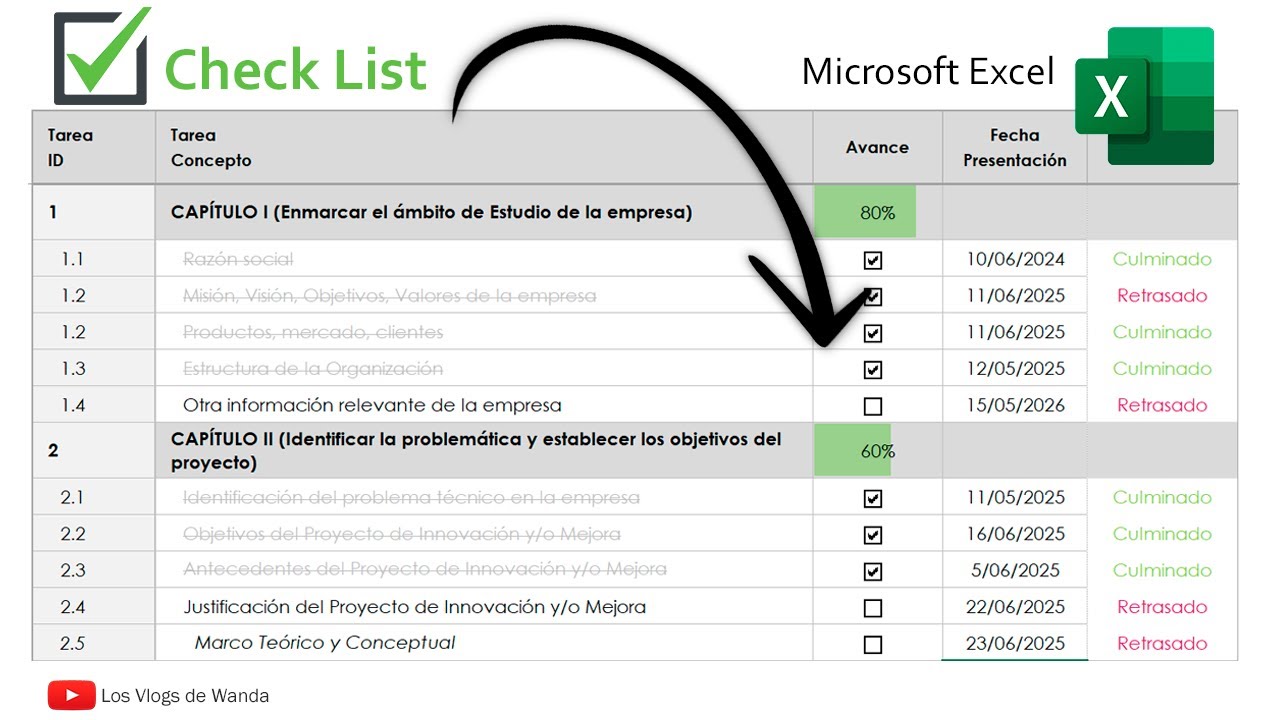1280x720 pixels.
Task: Select Antecedentes del Proyecto de Innovación cell
Action: click(484, 570)
